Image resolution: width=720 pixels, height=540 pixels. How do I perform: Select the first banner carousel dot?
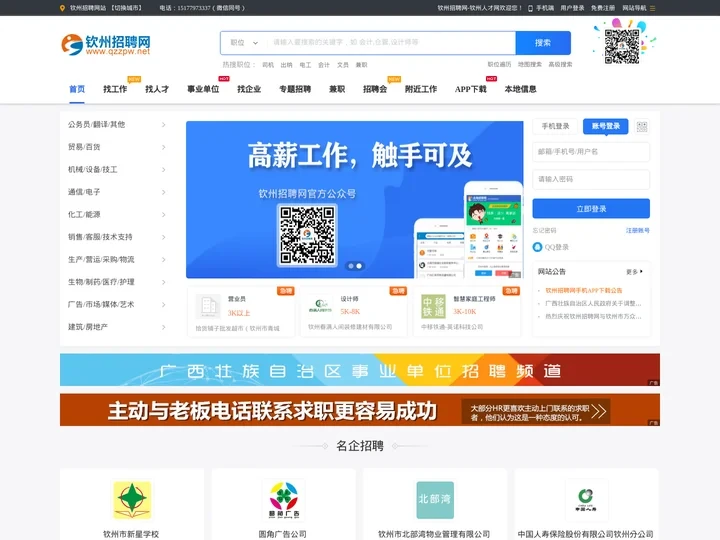tap(351, 266)
